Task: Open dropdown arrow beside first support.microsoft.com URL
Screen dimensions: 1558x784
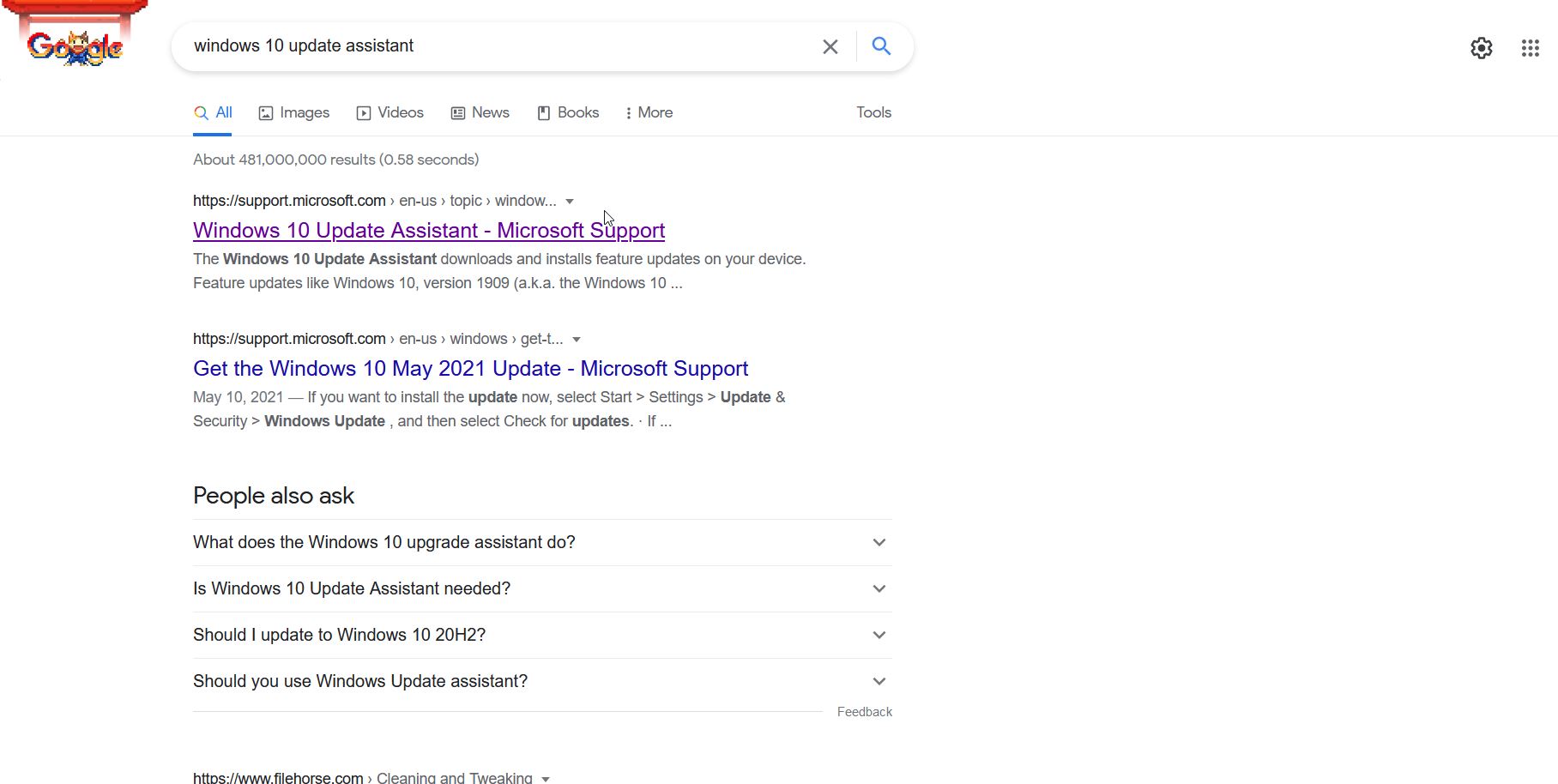Action: click(570, 202)
